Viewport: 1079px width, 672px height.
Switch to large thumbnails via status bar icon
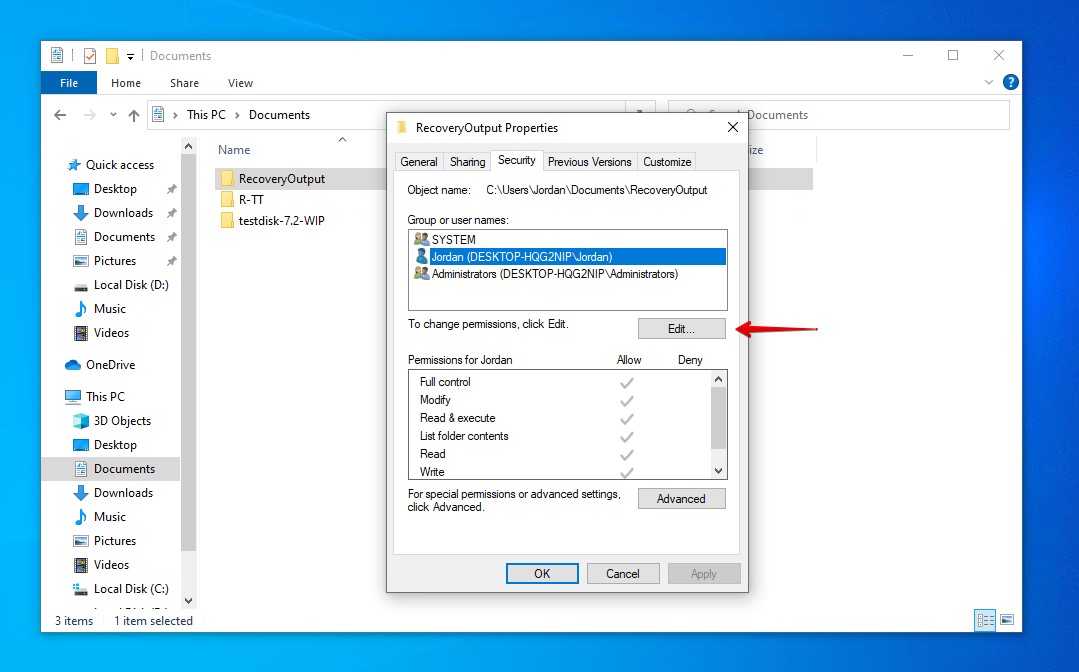(1006, 620)
